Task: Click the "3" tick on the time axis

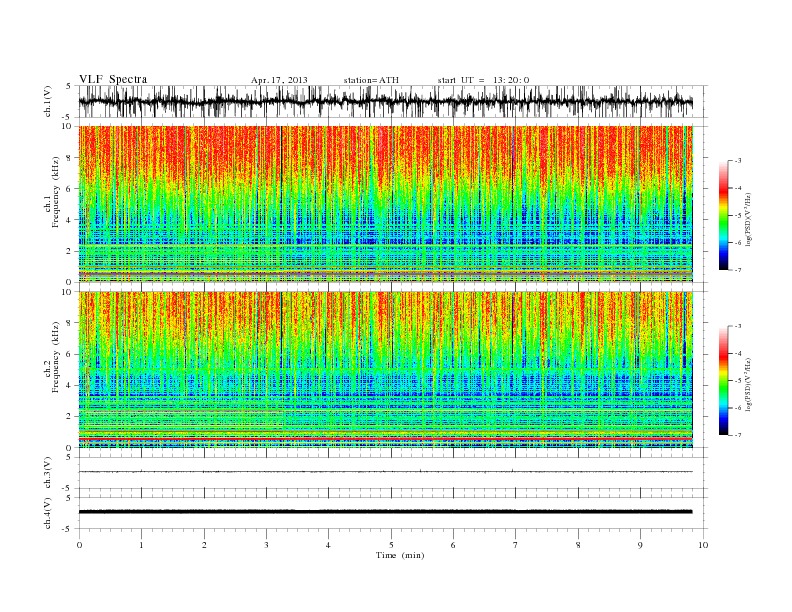Action: [266, 545]
